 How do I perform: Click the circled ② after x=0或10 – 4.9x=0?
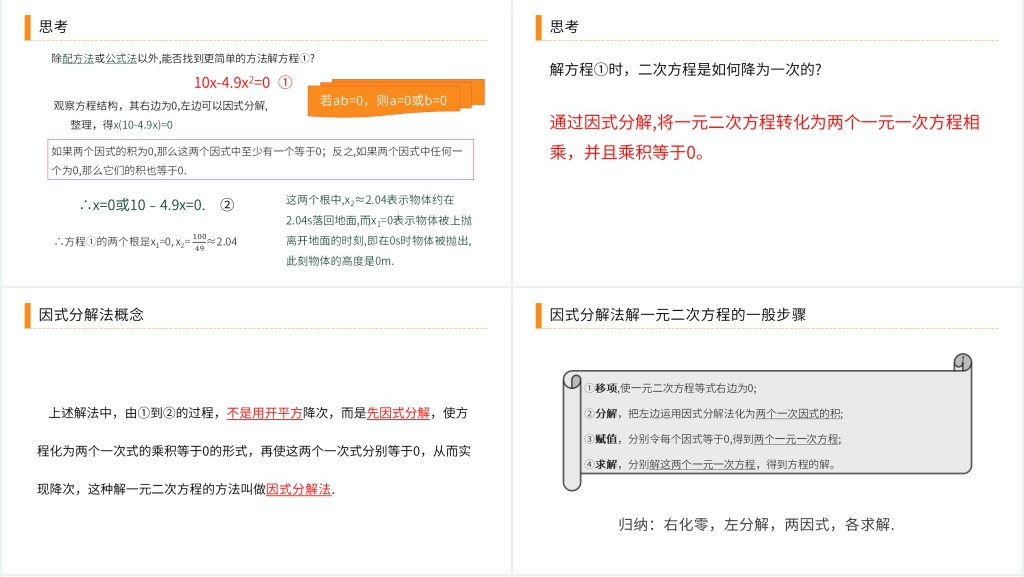tap(227, 205)
